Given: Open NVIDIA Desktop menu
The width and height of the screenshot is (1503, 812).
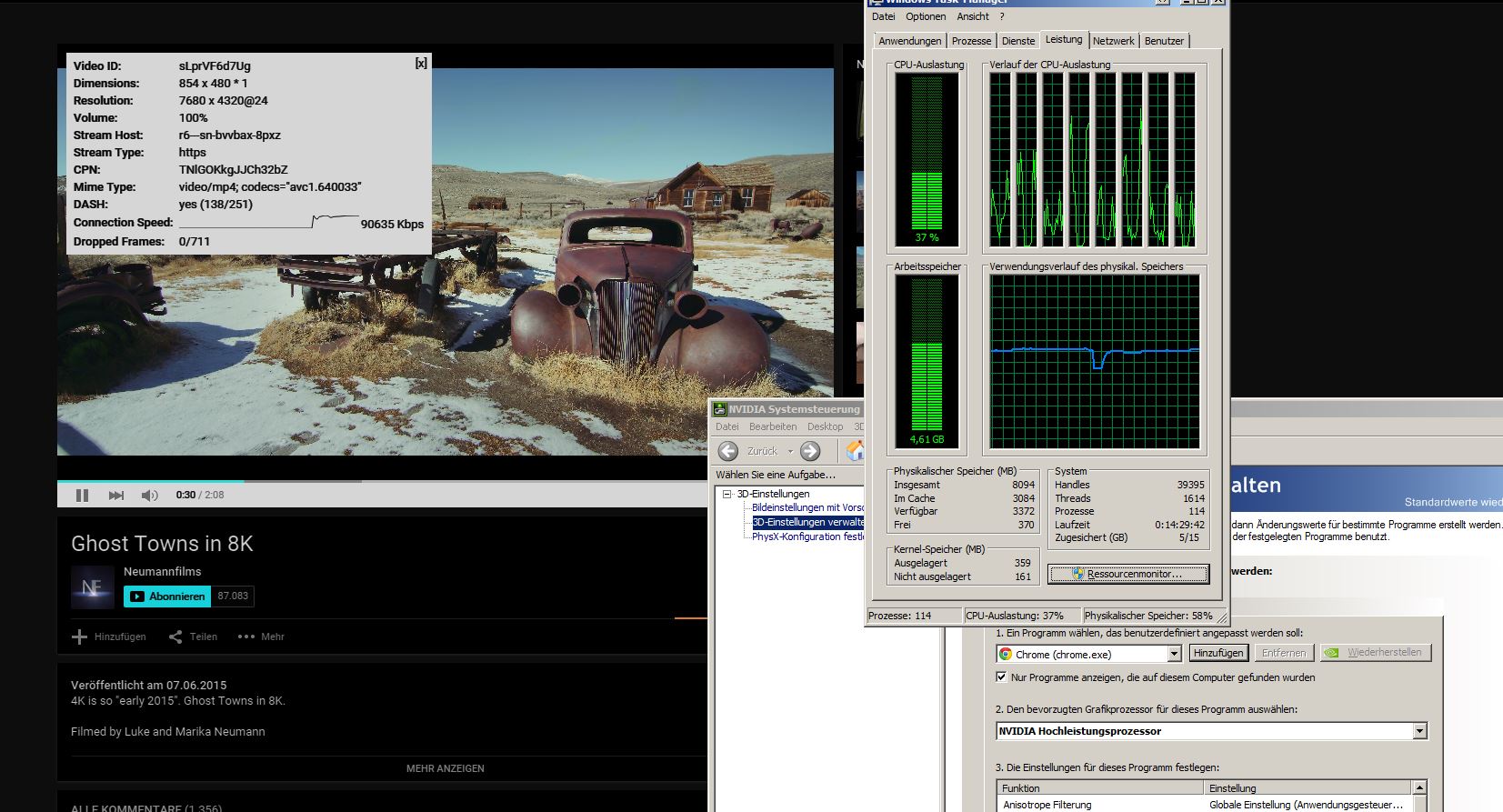Looking at the screenshot, I should point(826,426).
